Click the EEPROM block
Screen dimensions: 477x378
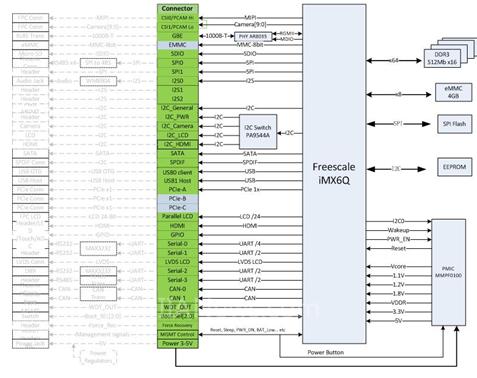pos(454,167)
